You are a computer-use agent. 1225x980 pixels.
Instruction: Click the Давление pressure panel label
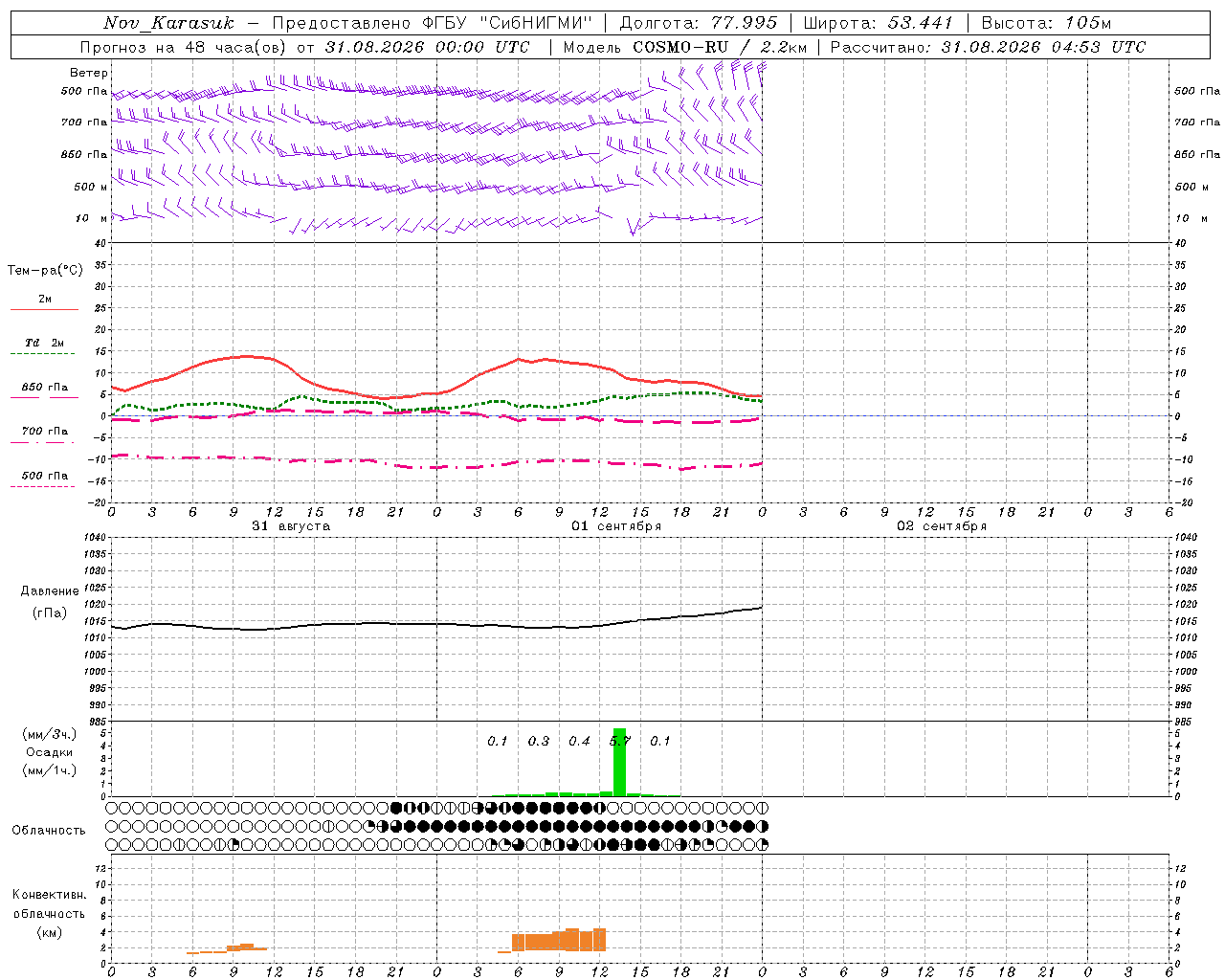point(50,591)
